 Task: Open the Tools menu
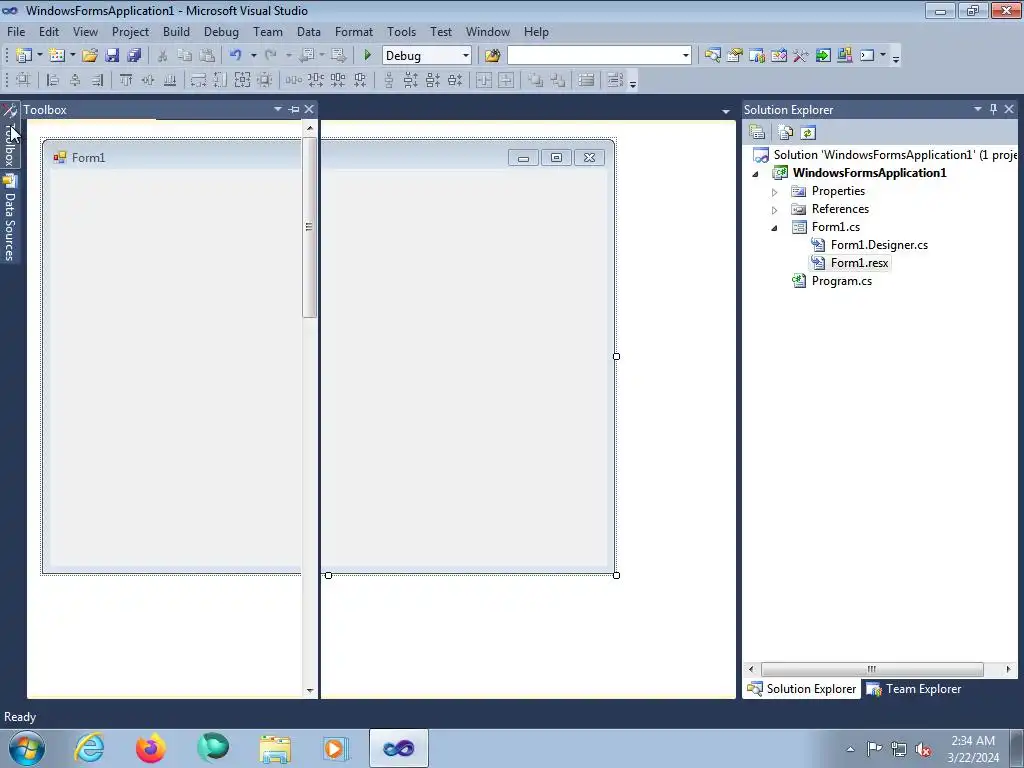click(x=401, y=31)
